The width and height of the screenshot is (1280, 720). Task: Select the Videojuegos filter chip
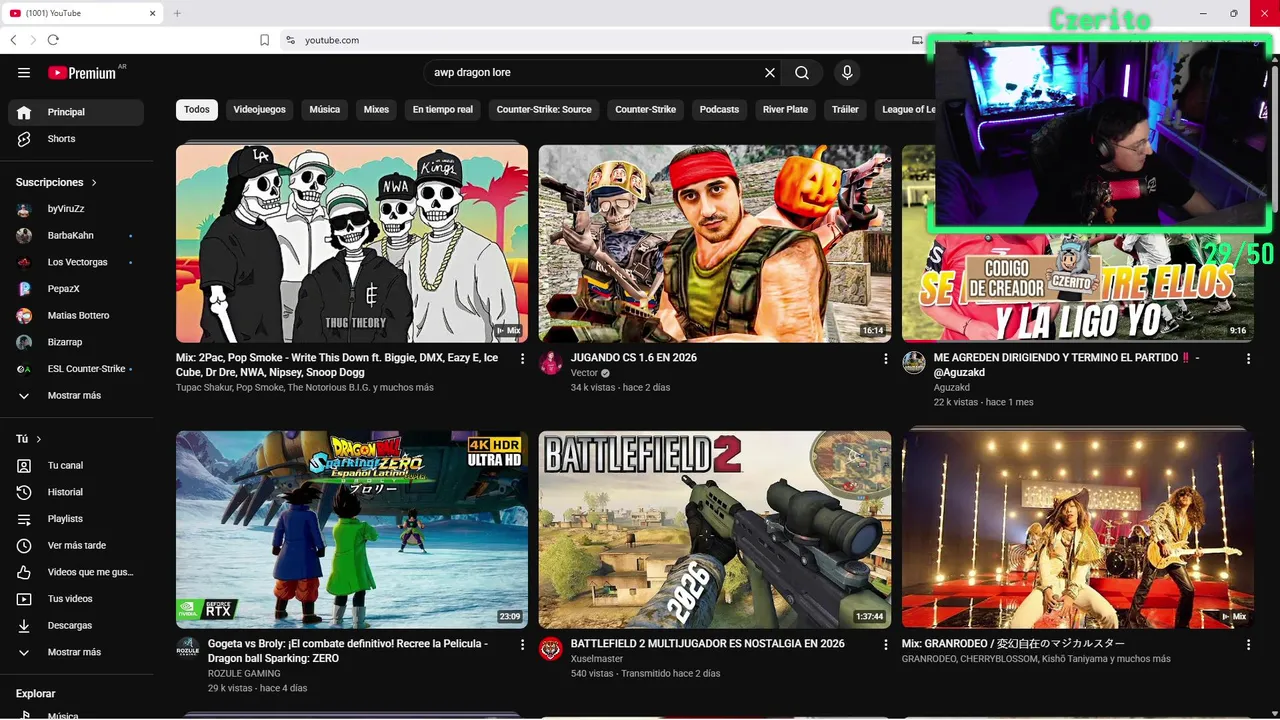[259, 110]
